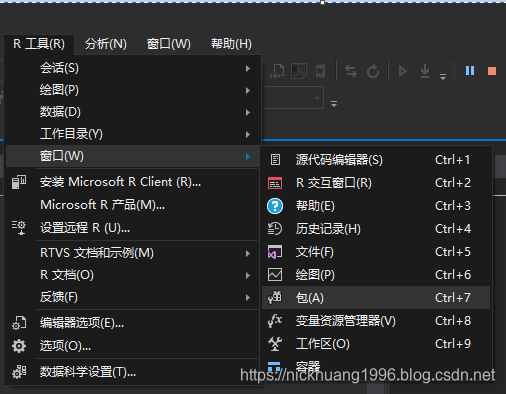The width and height of the screenshot is (506, 394).
Task: Expand the 工作目录(Y) submenu
Action: (x=133, y=134)
